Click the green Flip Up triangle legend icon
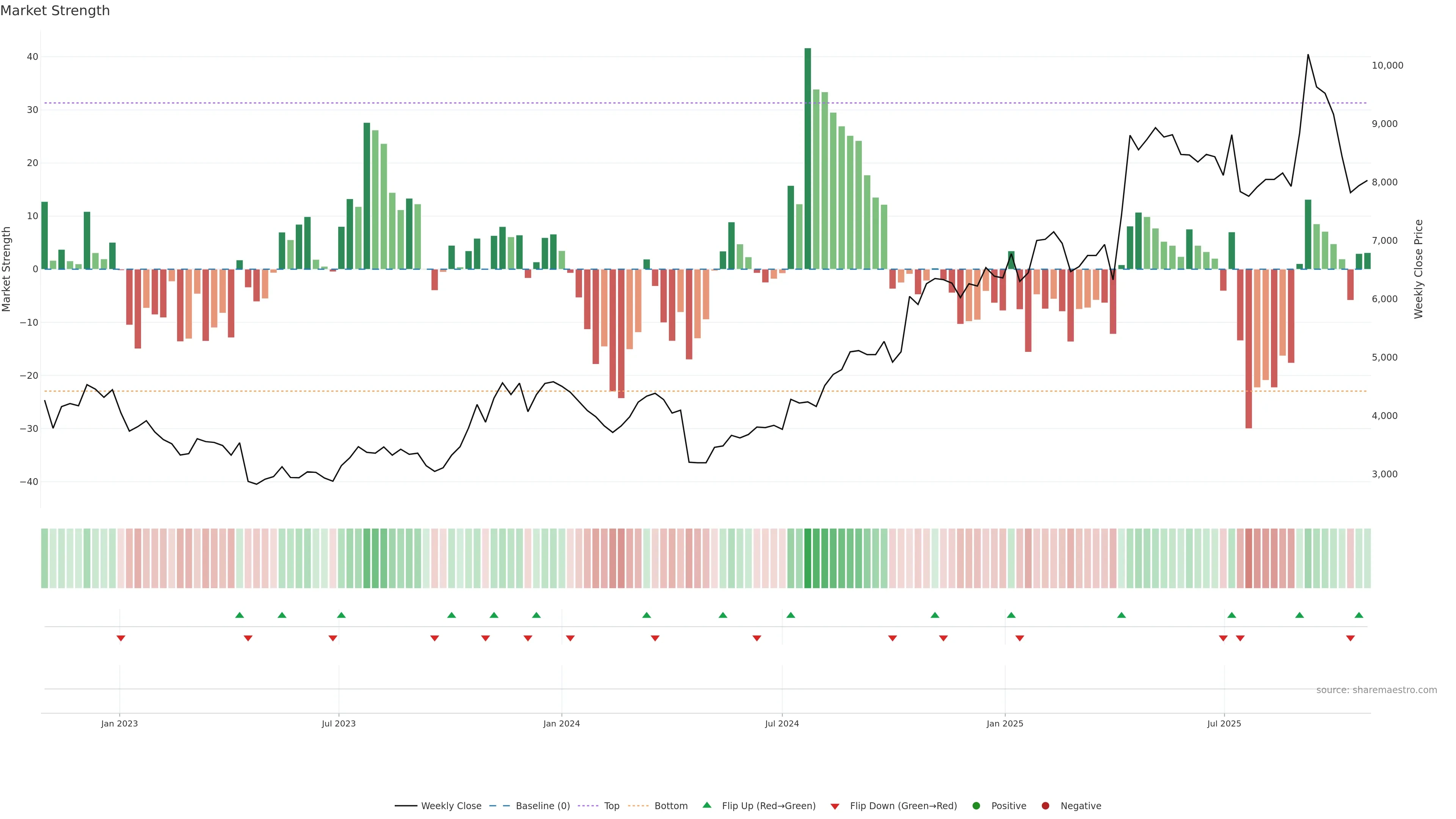 (706, 805)
